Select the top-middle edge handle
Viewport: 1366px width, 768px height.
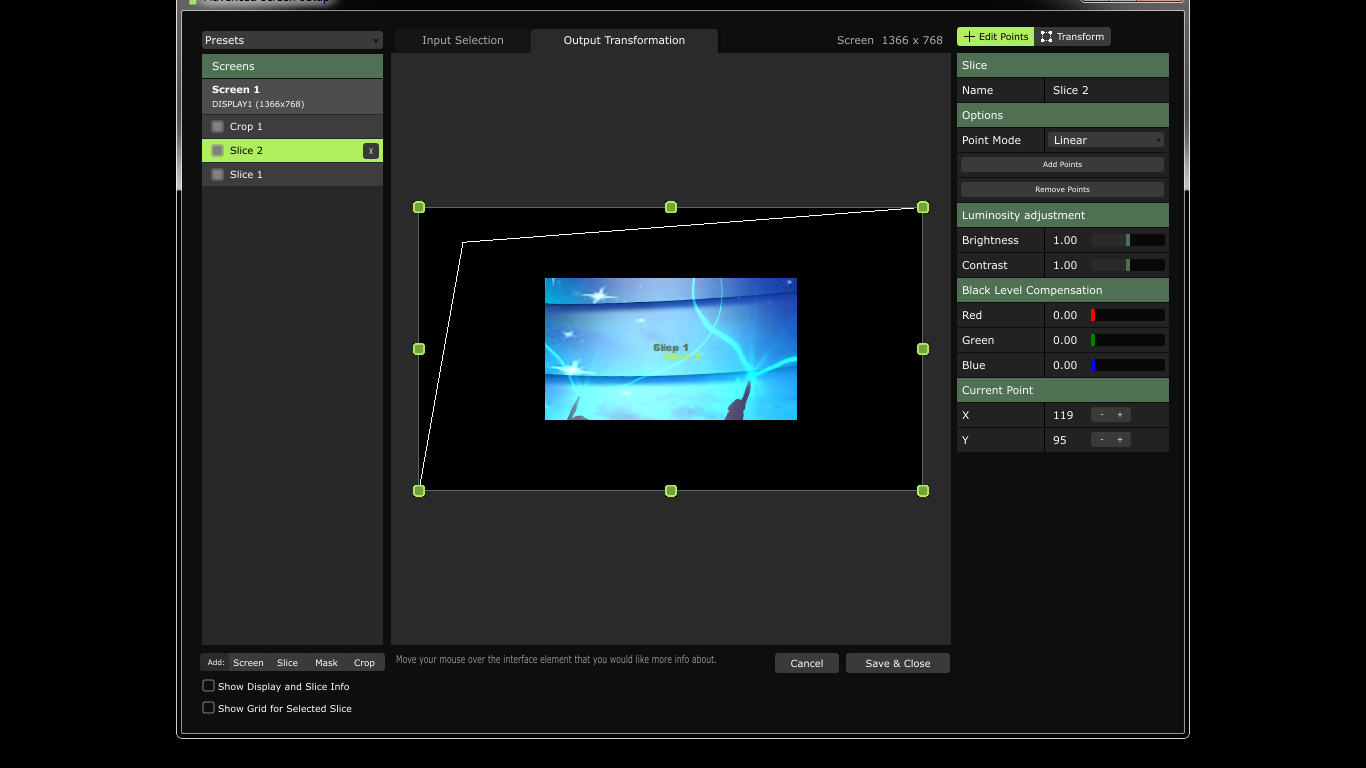671,207
